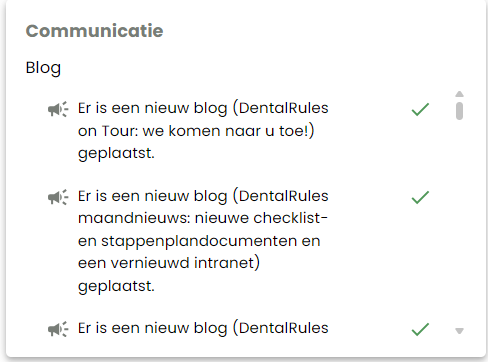The image size is (488, 362).
Task: Click megaphone icon beside maandnieuws blog notification
Action: click(58, 197)
